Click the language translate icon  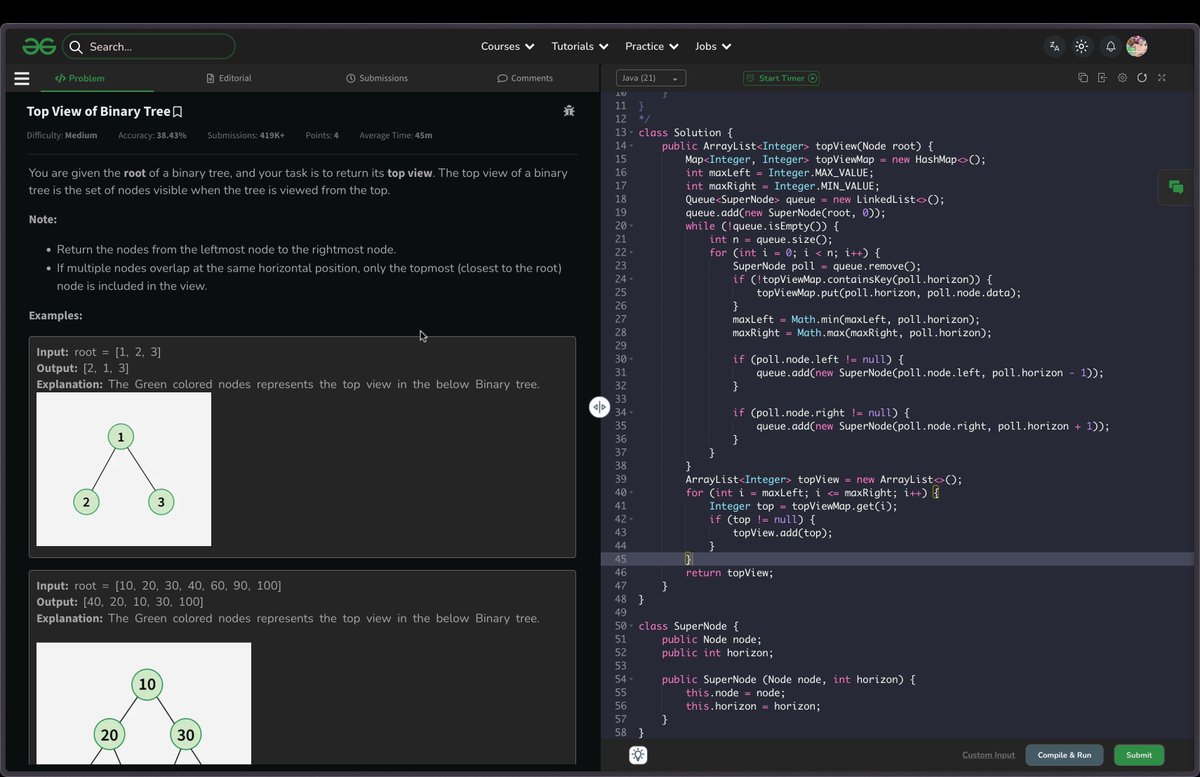coord(1054,46)
